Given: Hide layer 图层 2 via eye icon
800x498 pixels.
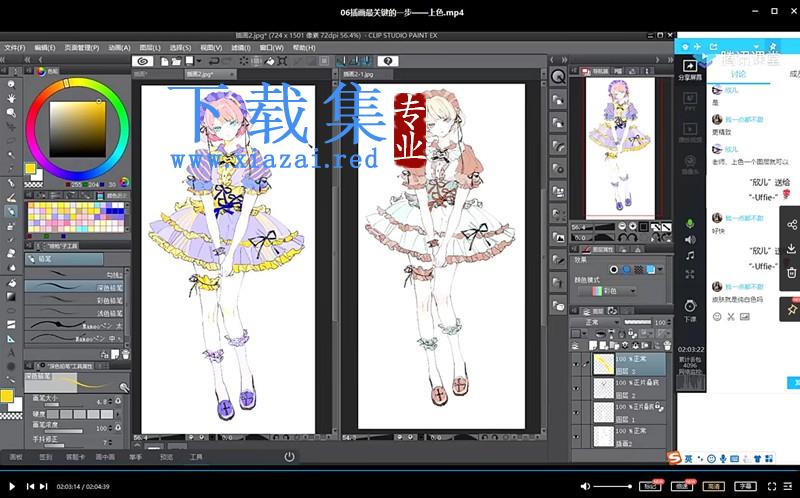Looking at the screenshot, I should [576, 389].
